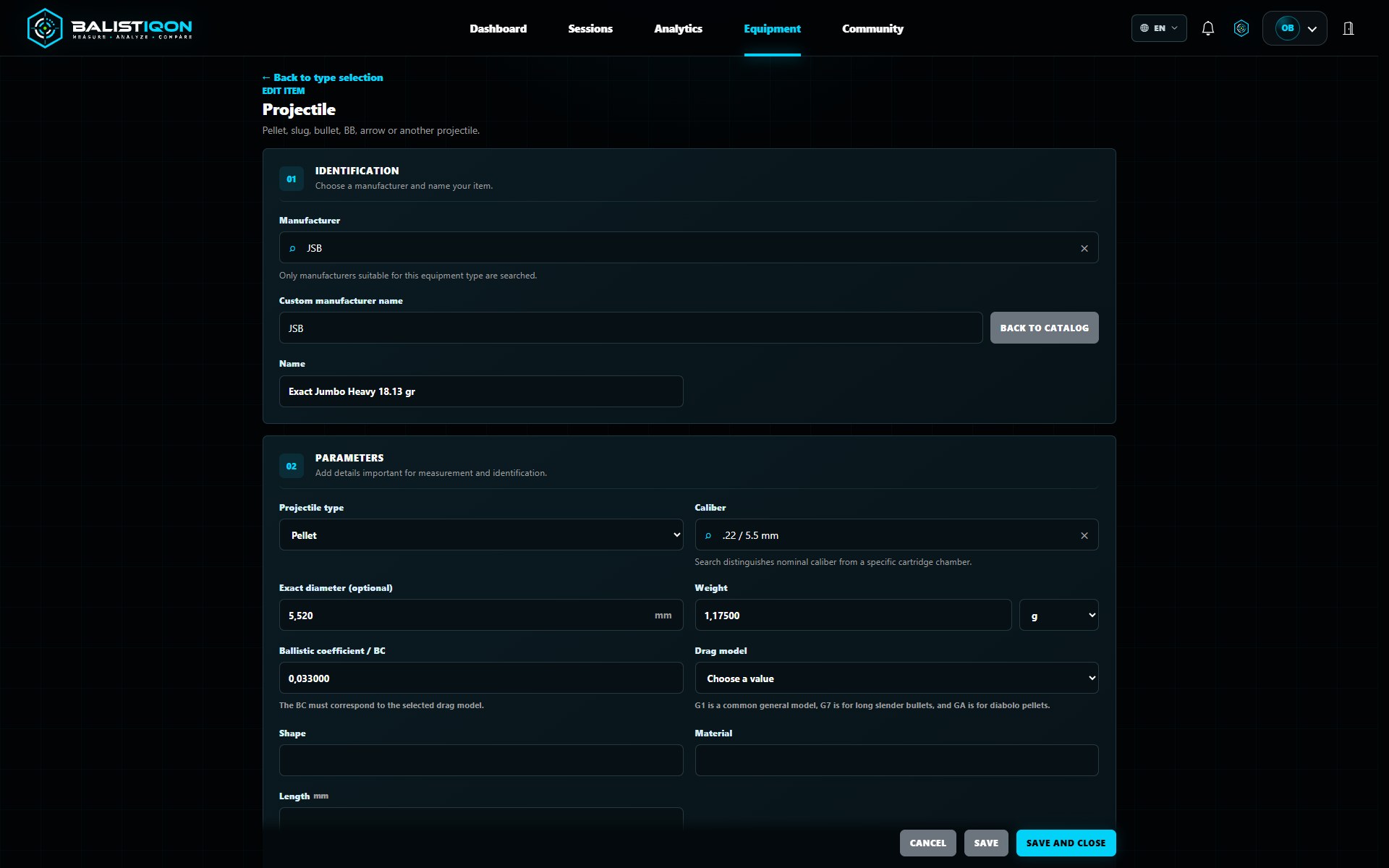
Task: Focus the Shape input field
Action: pyautogui.click(x=481, y=760)
